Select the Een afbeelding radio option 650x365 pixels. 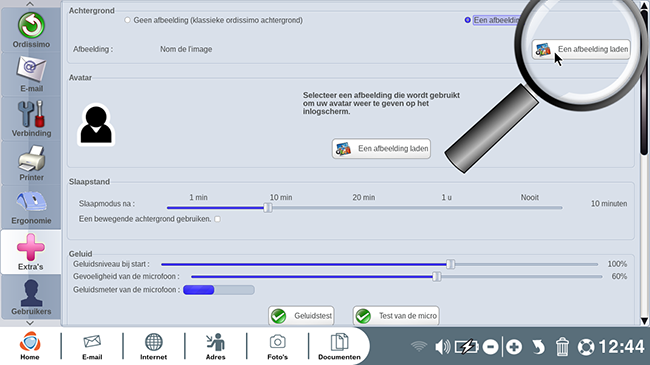[x=468, y=20]
